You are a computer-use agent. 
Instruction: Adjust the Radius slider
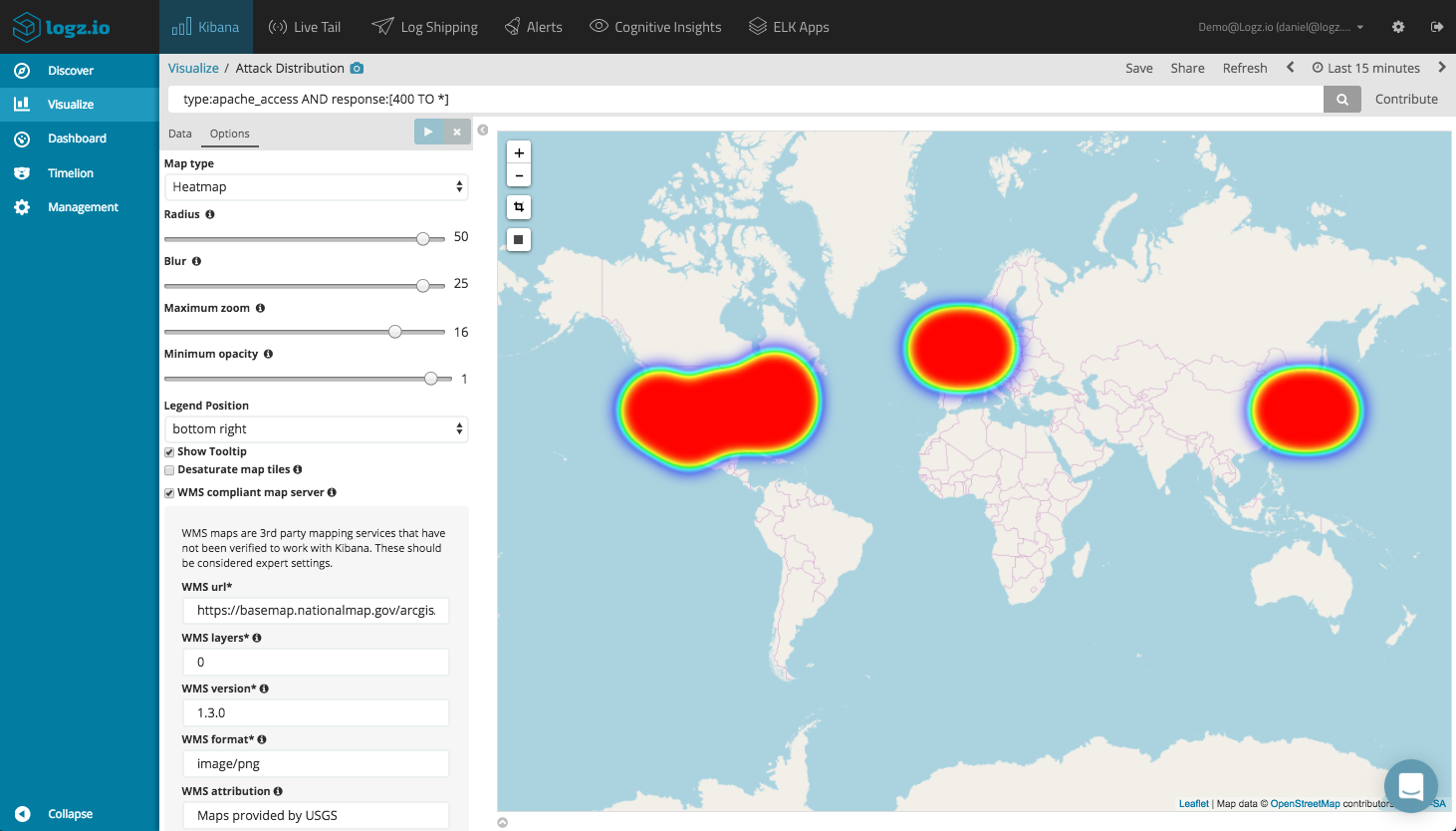coord(423,239)
